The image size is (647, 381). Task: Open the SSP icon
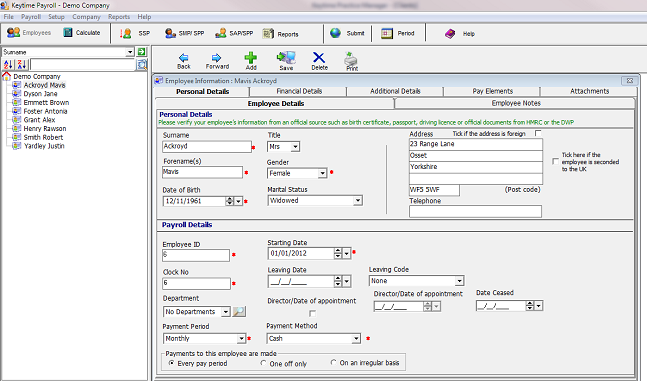coord(125,33)
